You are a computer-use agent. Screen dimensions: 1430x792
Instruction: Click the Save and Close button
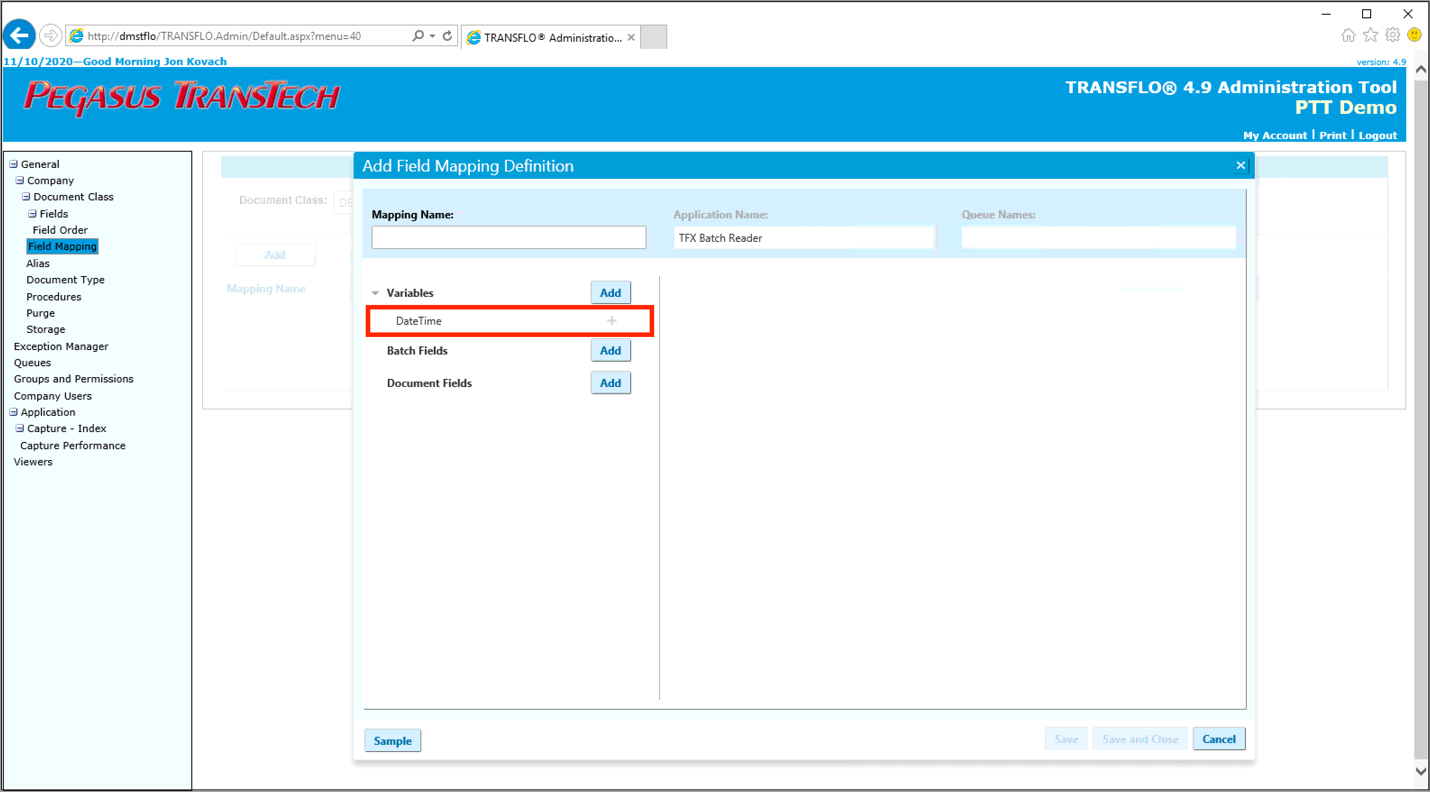coord(1140,739)
